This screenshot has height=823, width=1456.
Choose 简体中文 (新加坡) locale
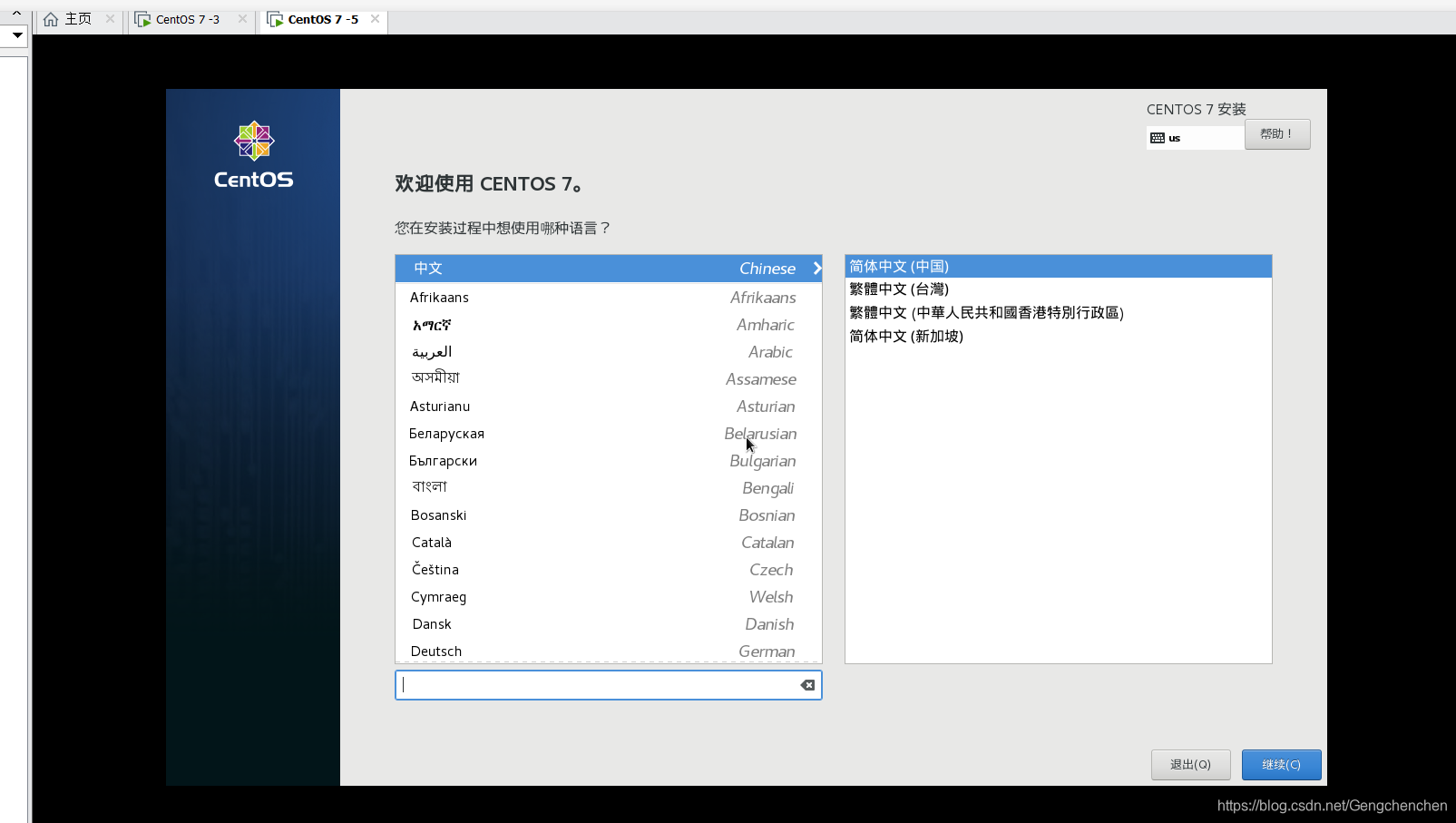coord(1059,337)
